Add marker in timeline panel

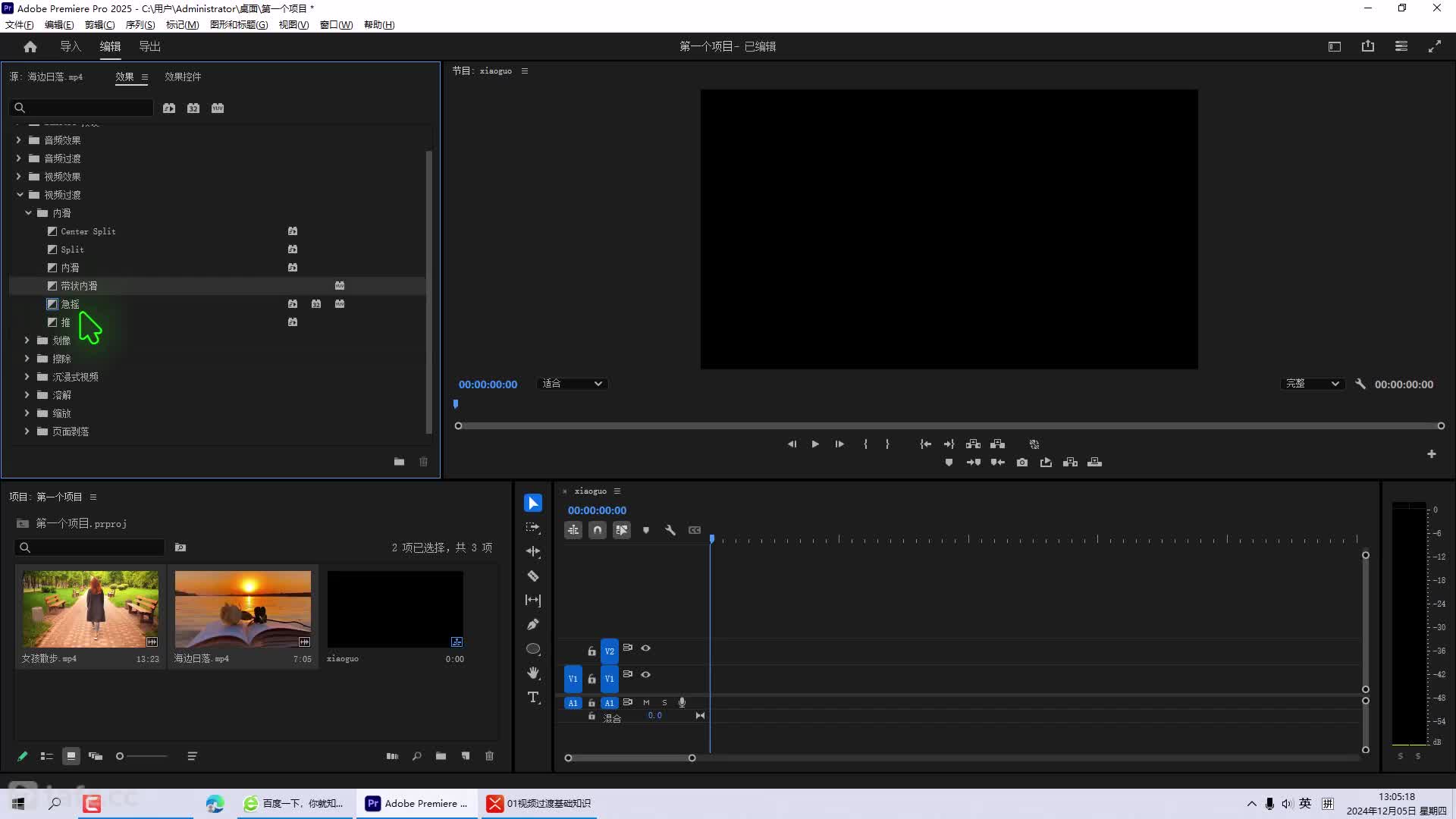click(x=646, y=531)
